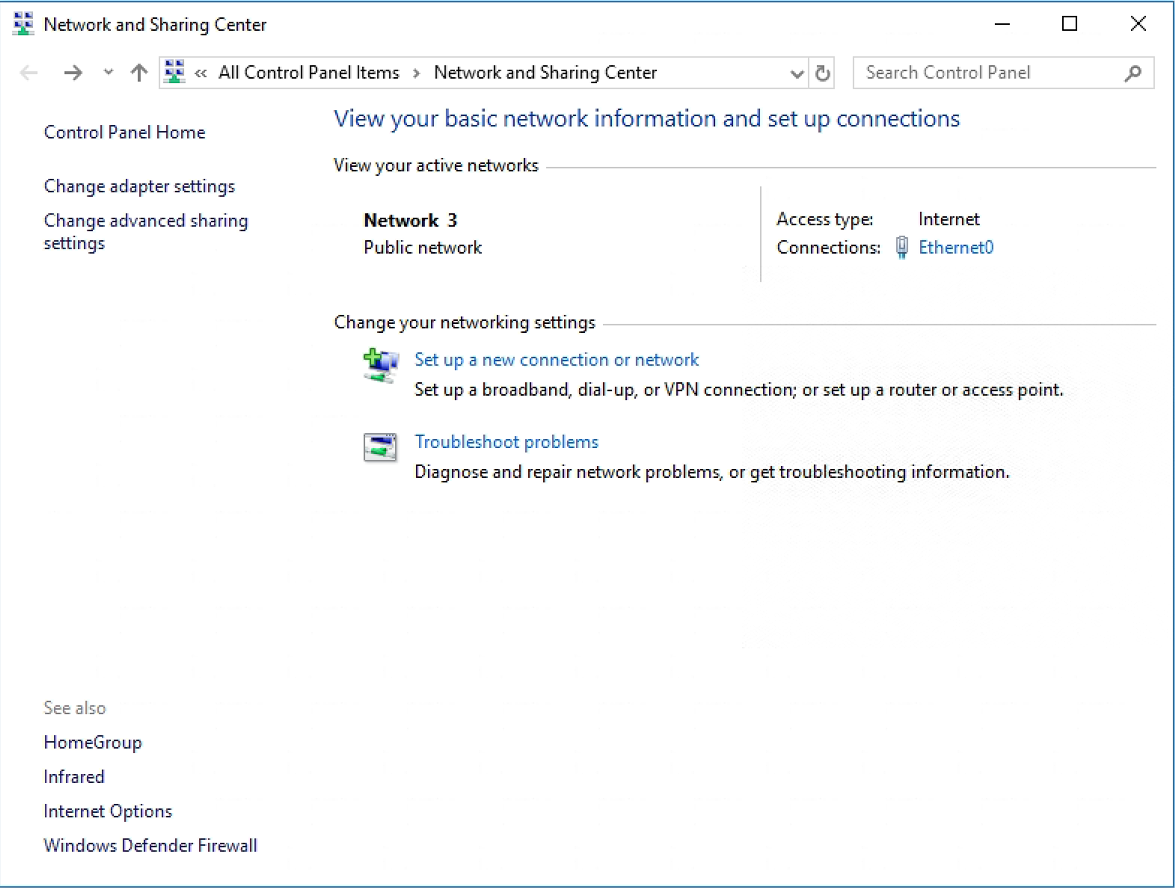Open Windows Defender Firewall link
Viewport: 1175px width, 888px height.
pyautogui.click(x=151, y=846)
